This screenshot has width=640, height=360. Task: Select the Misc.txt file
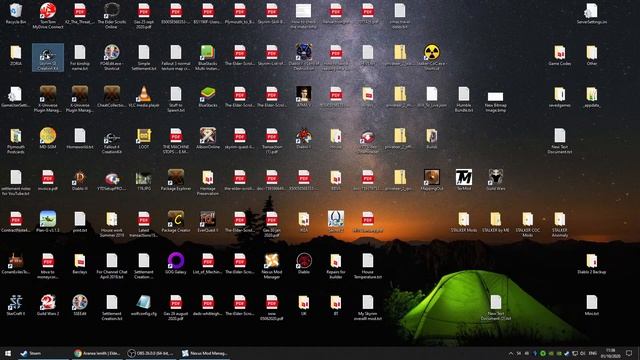pos(591,305)
